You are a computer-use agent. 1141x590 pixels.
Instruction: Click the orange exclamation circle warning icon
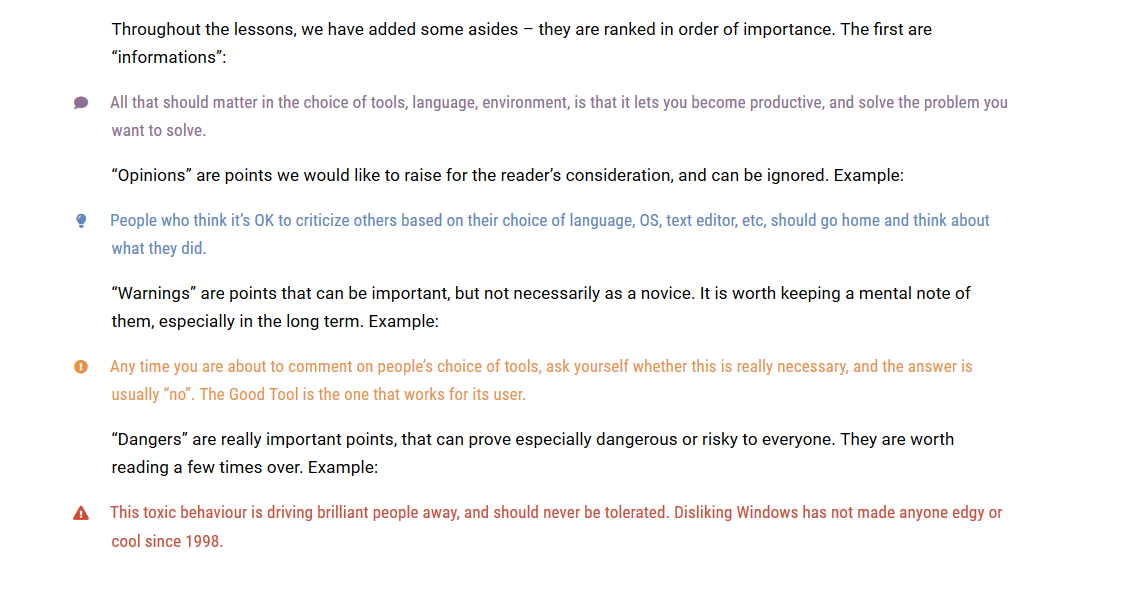[81, 367]
